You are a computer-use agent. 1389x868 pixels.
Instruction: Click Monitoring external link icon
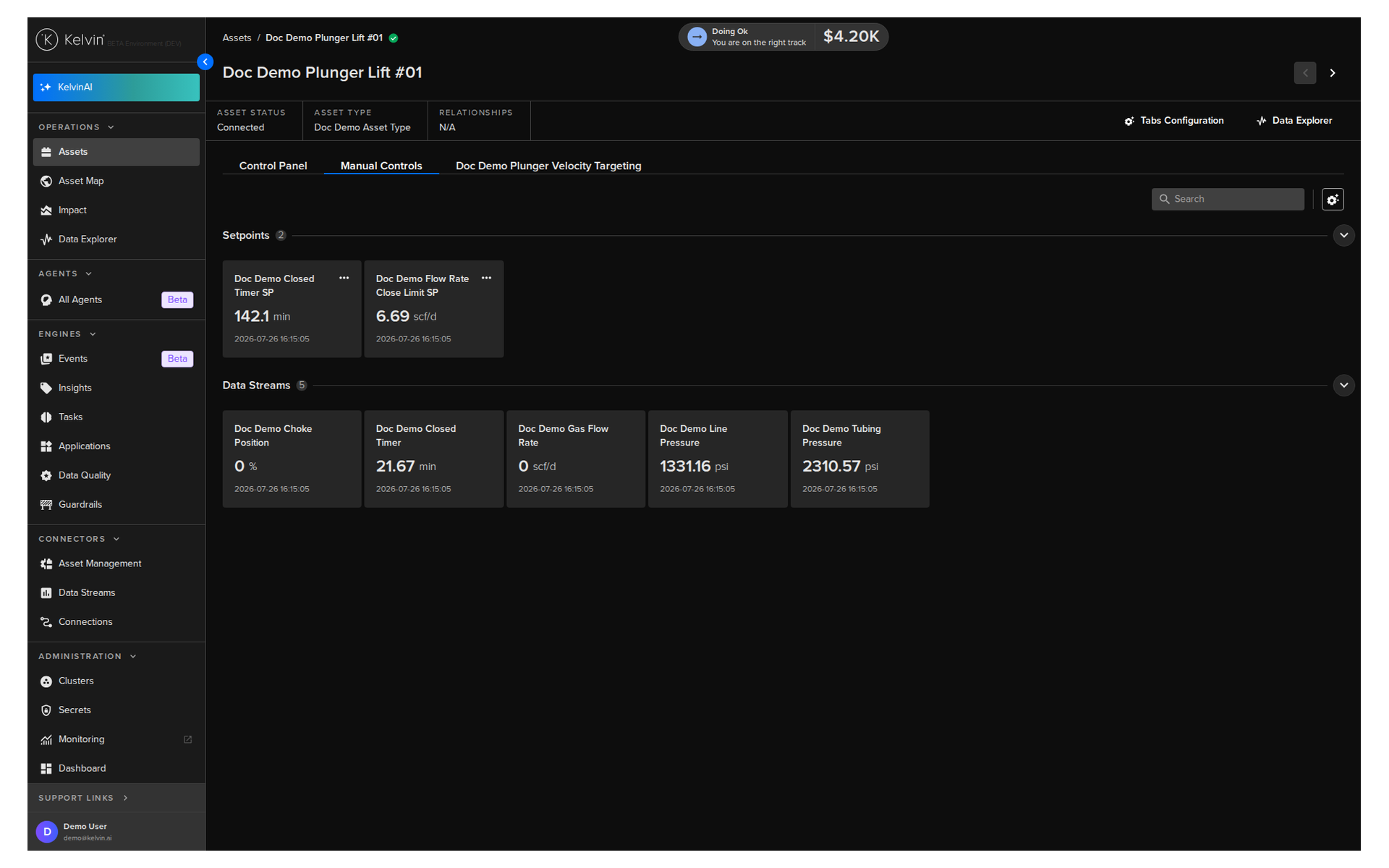188,739
